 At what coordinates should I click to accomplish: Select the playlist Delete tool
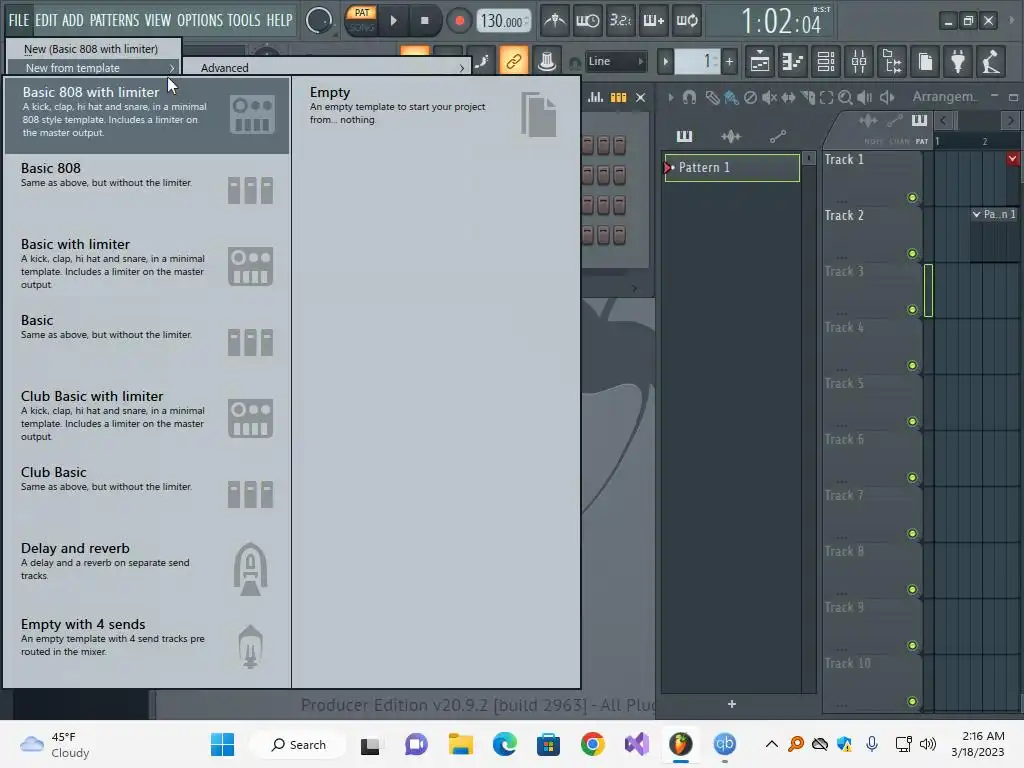(750, 97)
